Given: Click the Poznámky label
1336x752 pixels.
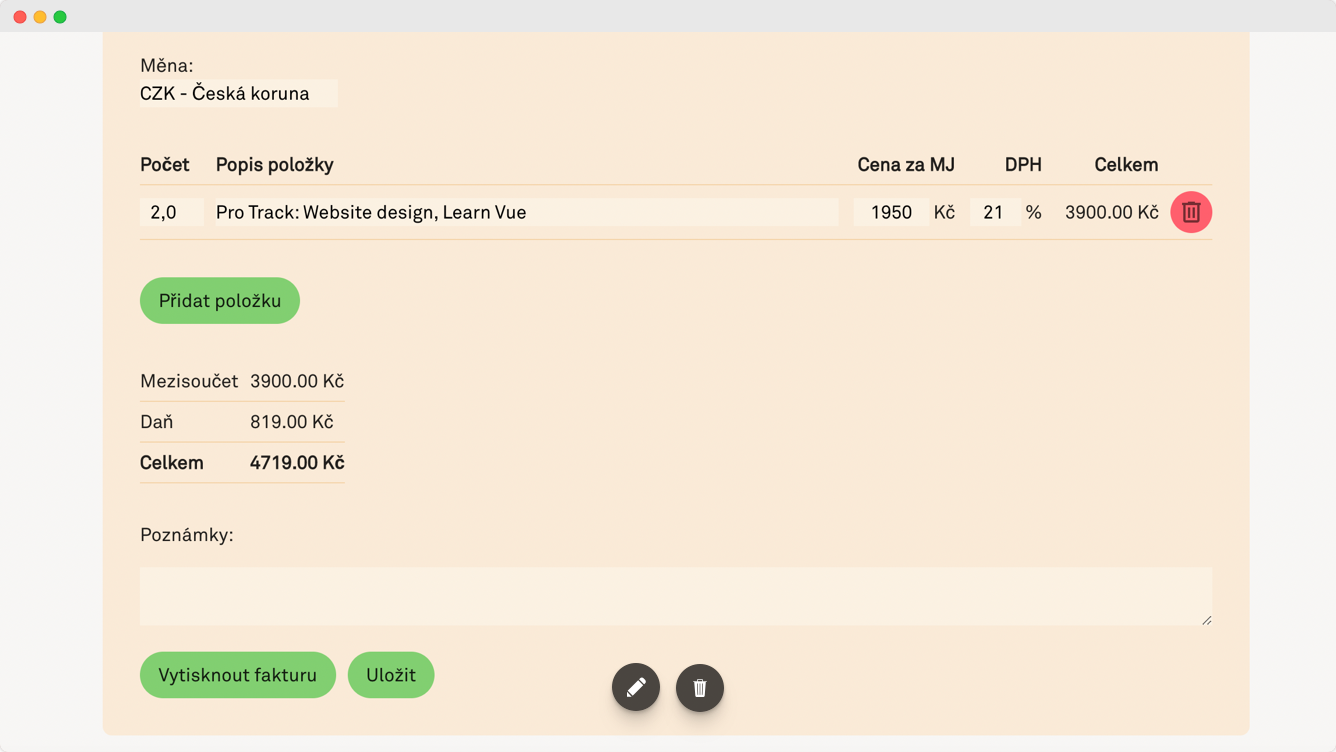Looking at the screenshot, I should coord(187,535).
